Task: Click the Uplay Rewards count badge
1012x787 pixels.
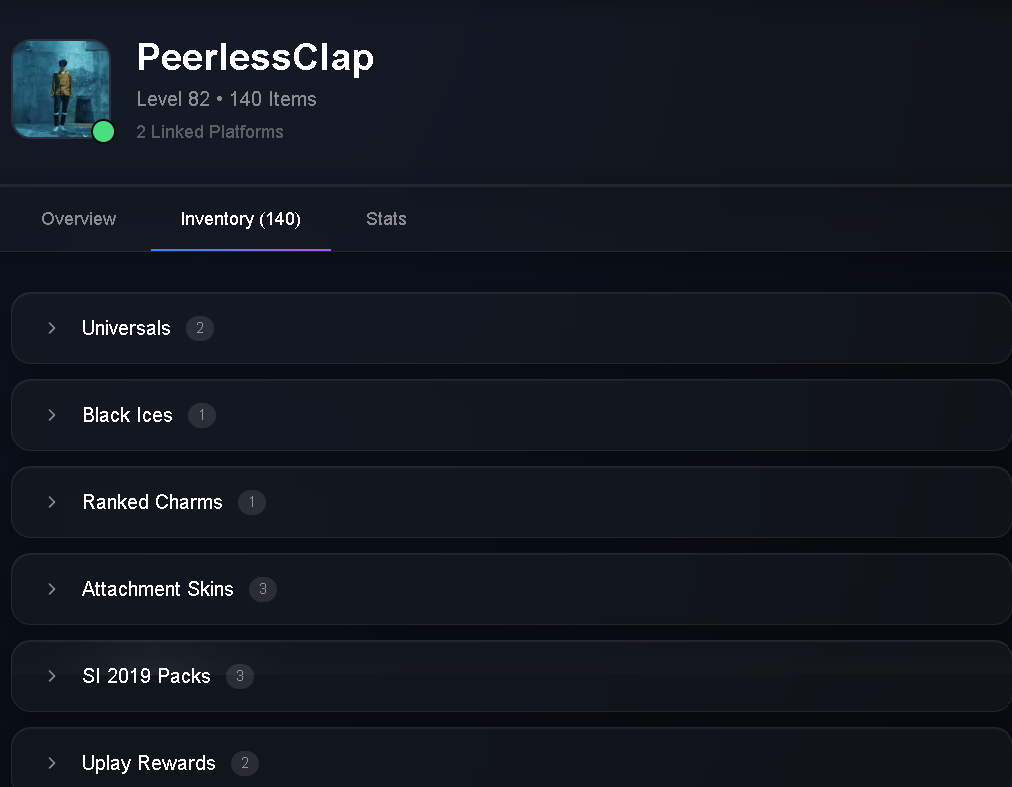Action: [245, 763]
